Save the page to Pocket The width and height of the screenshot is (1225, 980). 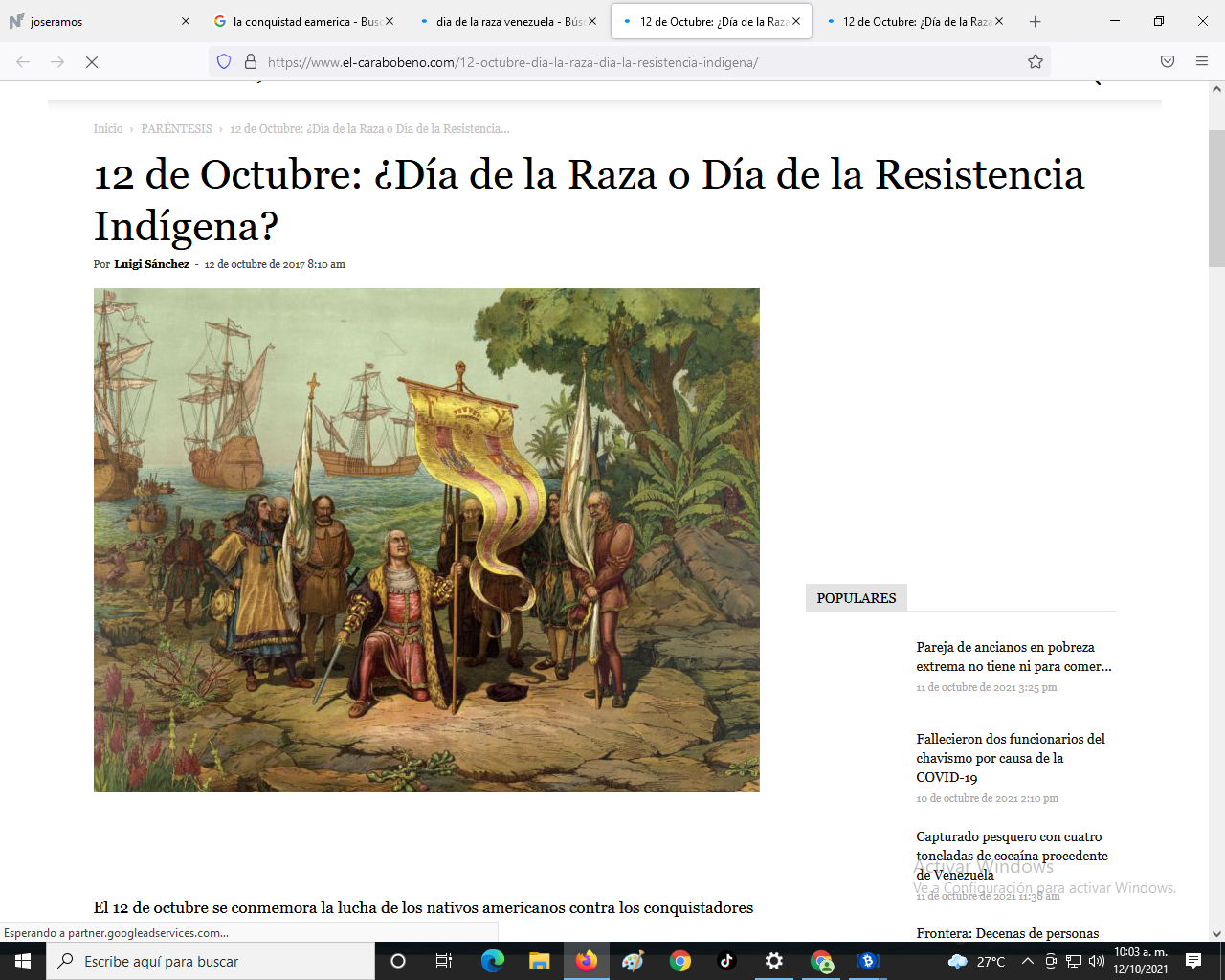click(1168, 62)
